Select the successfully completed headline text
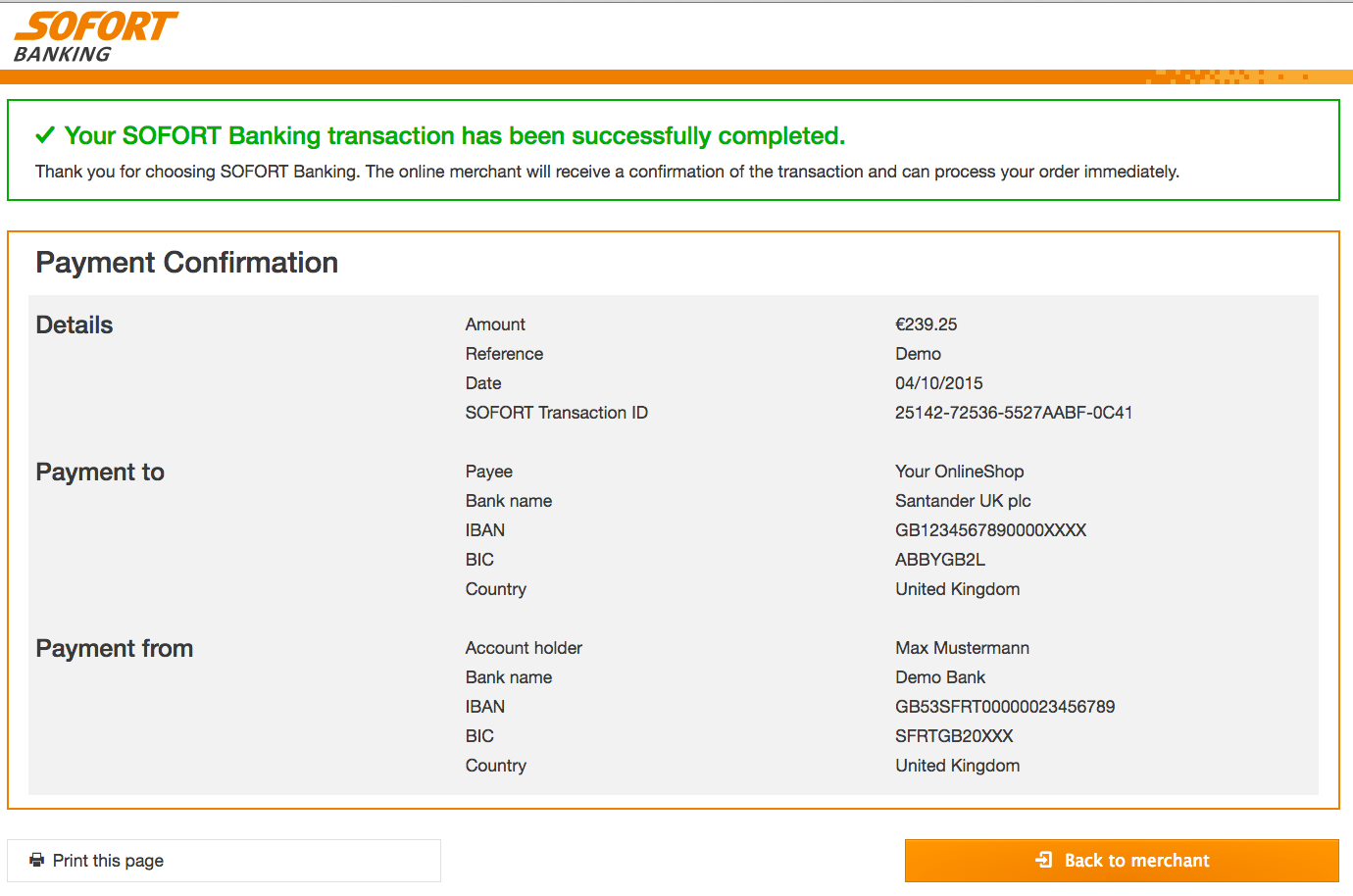Image resolution: width=1353 pixels, height=896 pixels. (x=455, y=135)
